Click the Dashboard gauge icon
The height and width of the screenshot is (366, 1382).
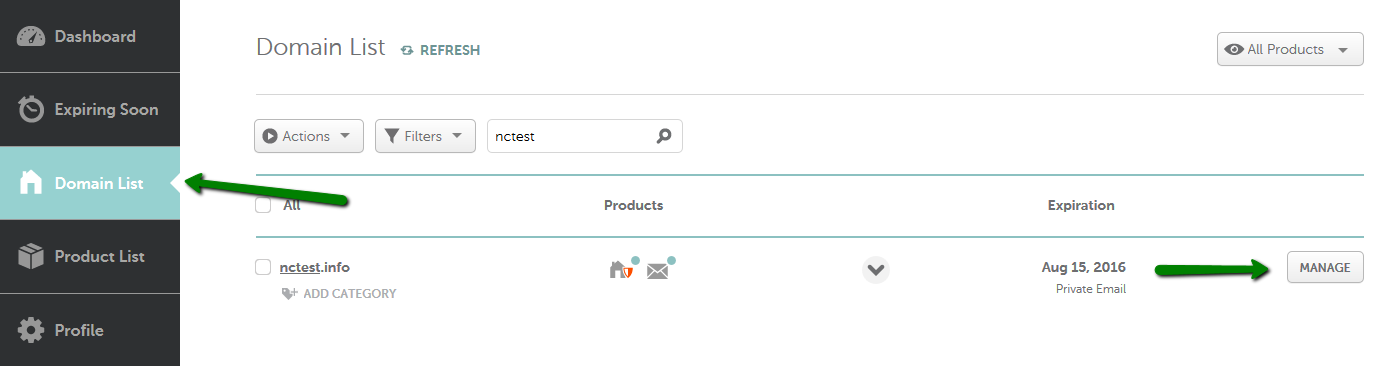pyautogui.click(x=31, y=37)
